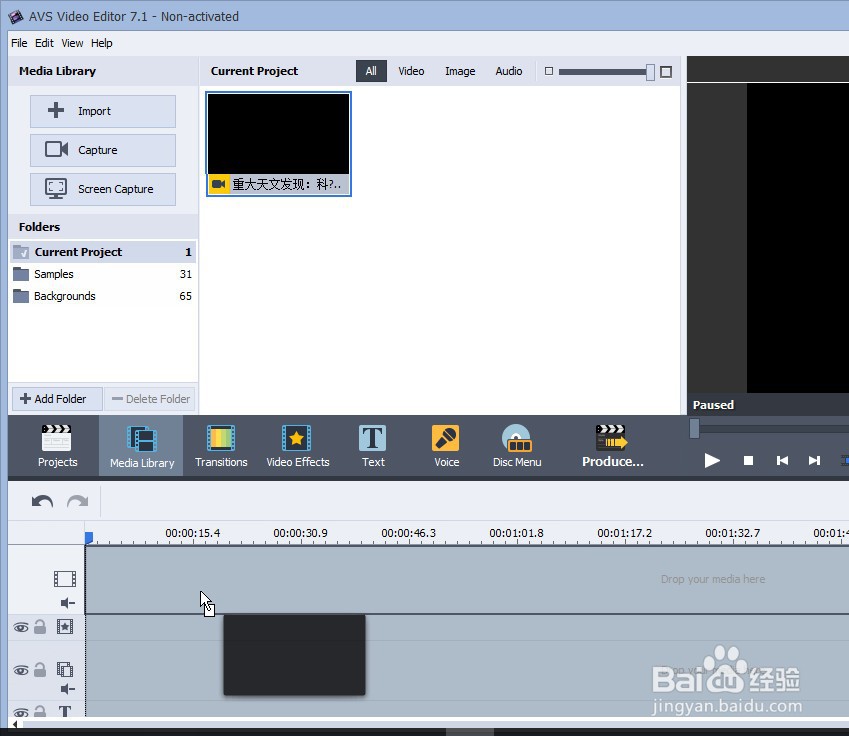Open the Video Effects section
Image resolution: width=849 pixels, height=736 pixels.
click(x=297, y=446)
